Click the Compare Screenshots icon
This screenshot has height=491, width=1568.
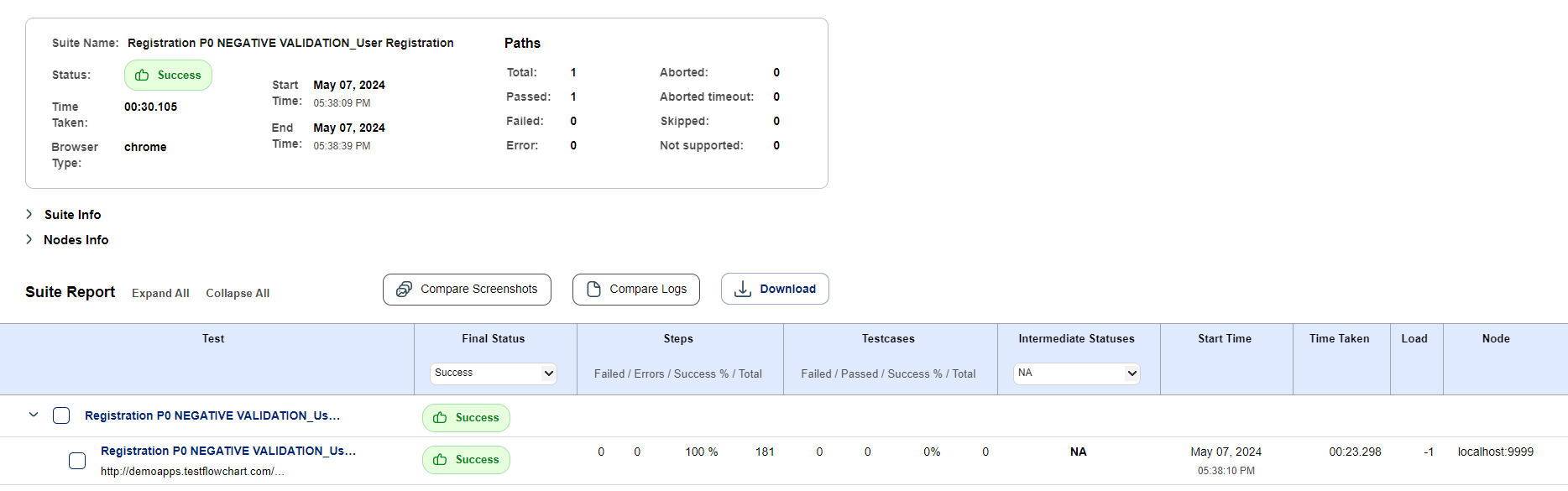click(x=404, y=290)
